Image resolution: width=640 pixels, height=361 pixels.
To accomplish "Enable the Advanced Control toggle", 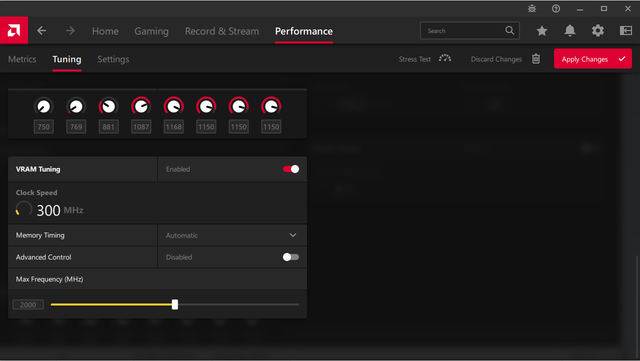I will (291, 257).
